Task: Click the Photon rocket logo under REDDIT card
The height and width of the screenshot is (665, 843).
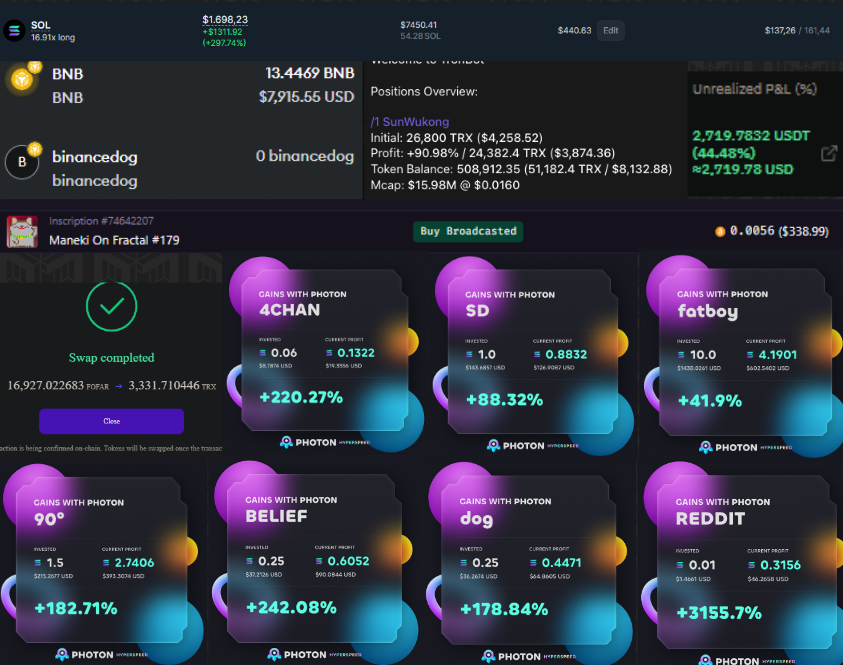Action: 705,660
